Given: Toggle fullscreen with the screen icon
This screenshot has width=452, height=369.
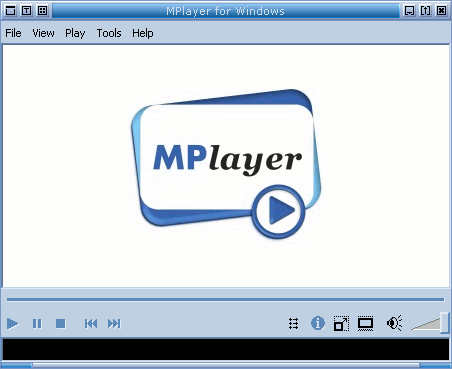Looking at the screenshot, I should click(366, 323).
